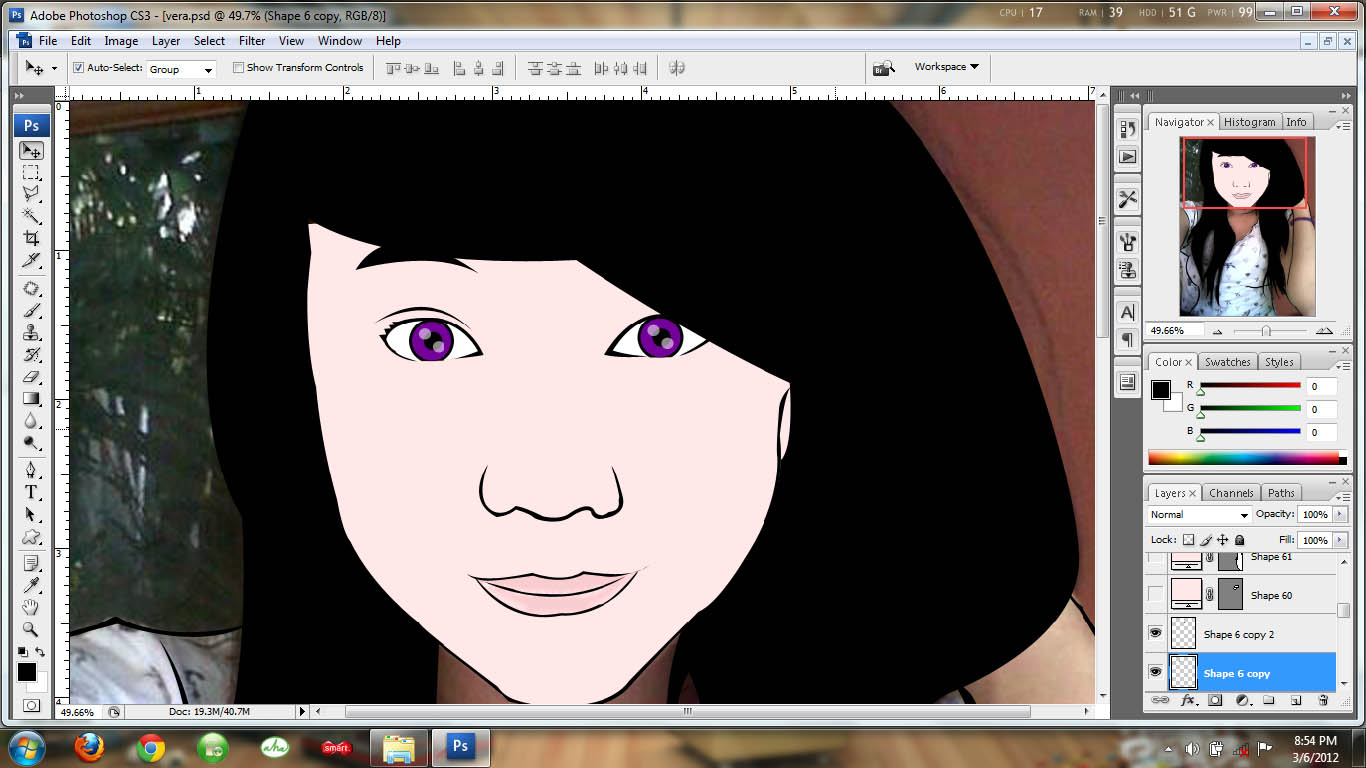Image resolution: width=1366 pixels, height=768 pixels.
Task: Expand the Workspace dropdown
Action: [x=945, y=67]
